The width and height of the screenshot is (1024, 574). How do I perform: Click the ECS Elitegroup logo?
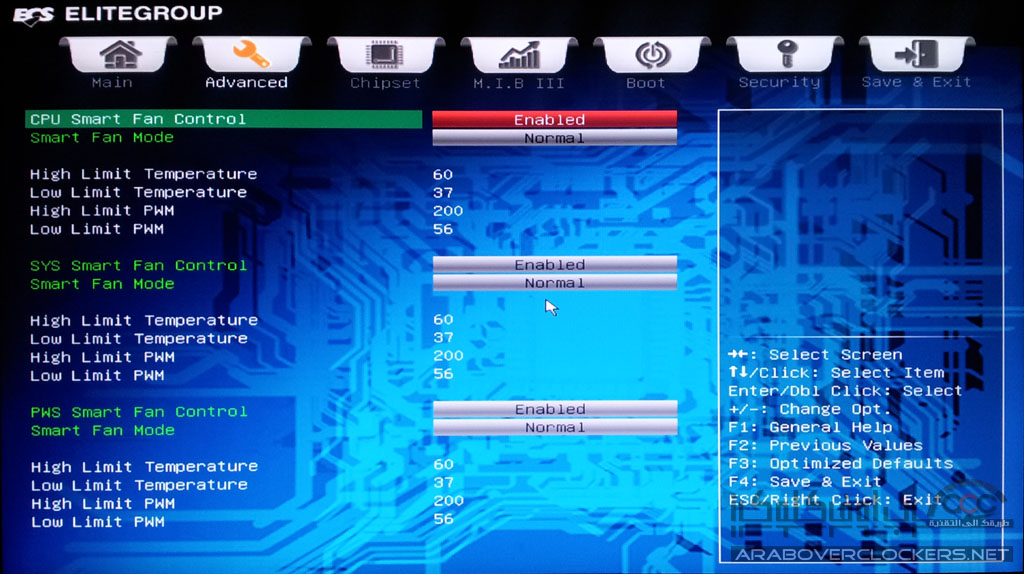point(118,14)
